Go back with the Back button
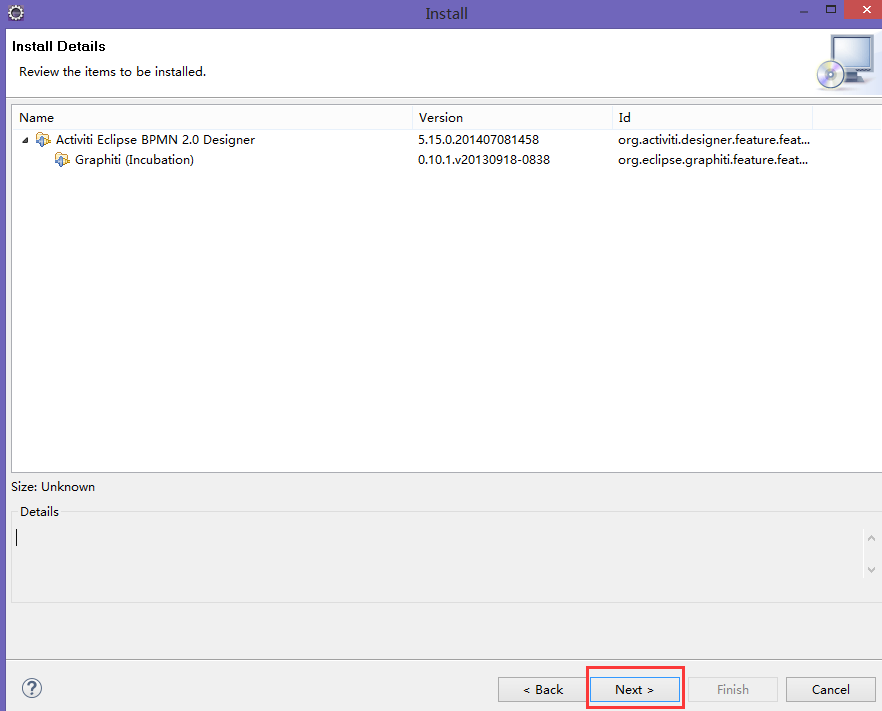Screen dimensions: 882x711 point(543,689)
